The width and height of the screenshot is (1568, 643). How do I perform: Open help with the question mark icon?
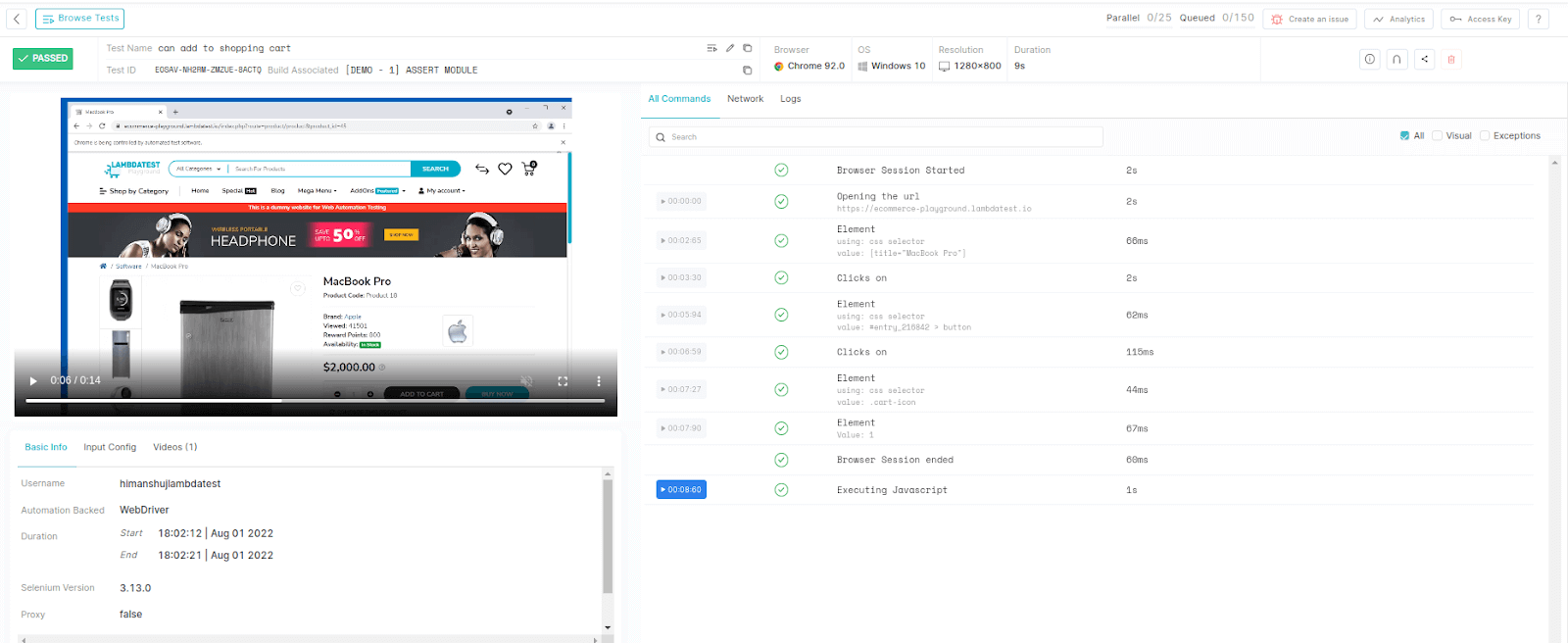pyautogui.click(x=1538, y=19)
